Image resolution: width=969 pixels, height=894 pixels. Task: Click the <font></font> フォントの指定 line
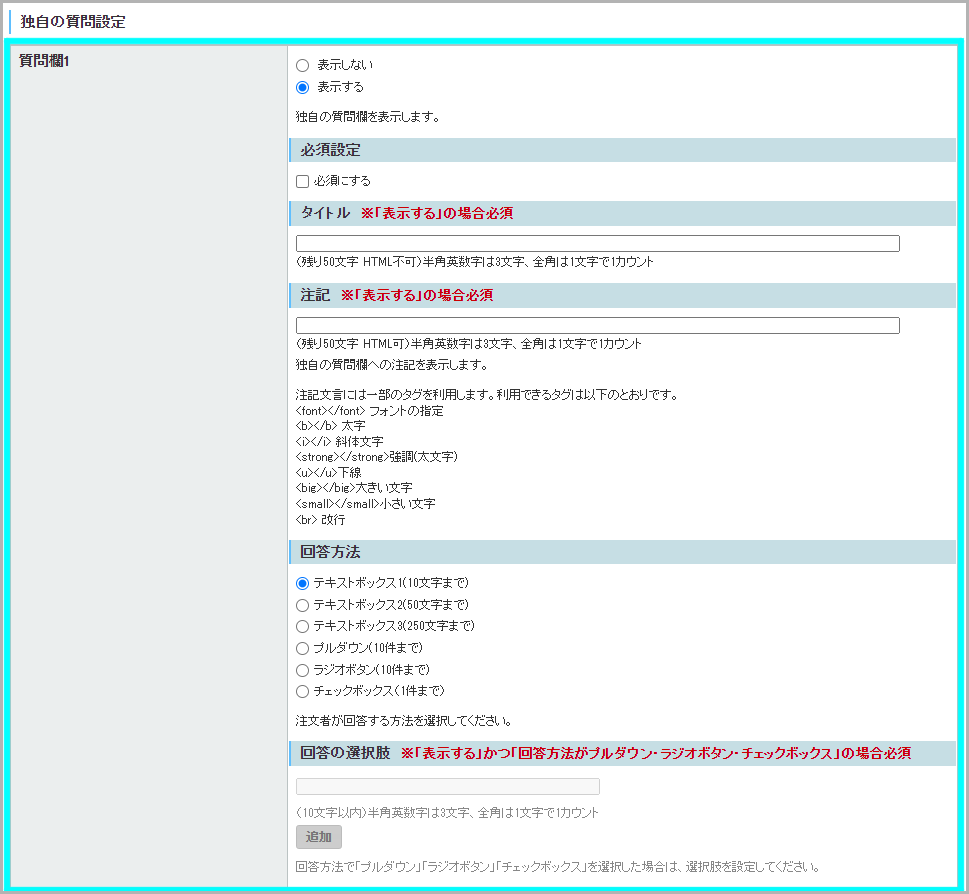point(370,411)
